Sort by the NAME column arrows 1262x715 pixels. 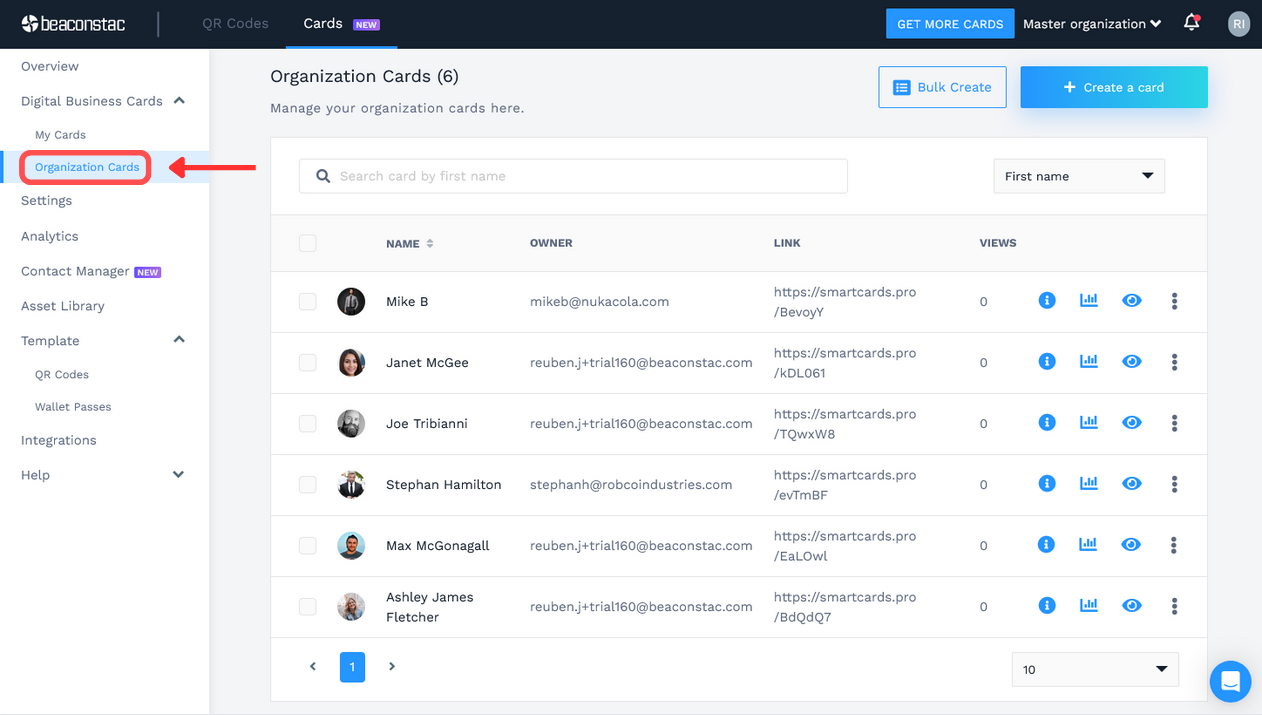point(430,243)
